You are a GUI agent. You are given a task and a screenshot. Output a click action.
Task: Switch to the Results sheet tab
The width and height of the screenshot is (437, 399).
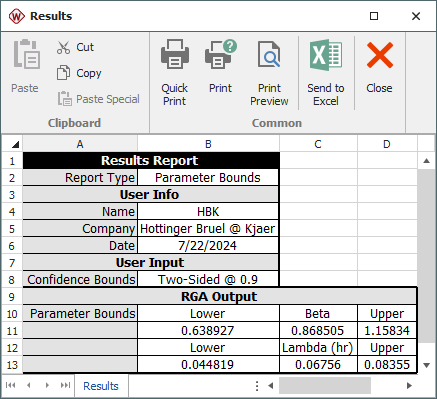[x=101, y=386]
